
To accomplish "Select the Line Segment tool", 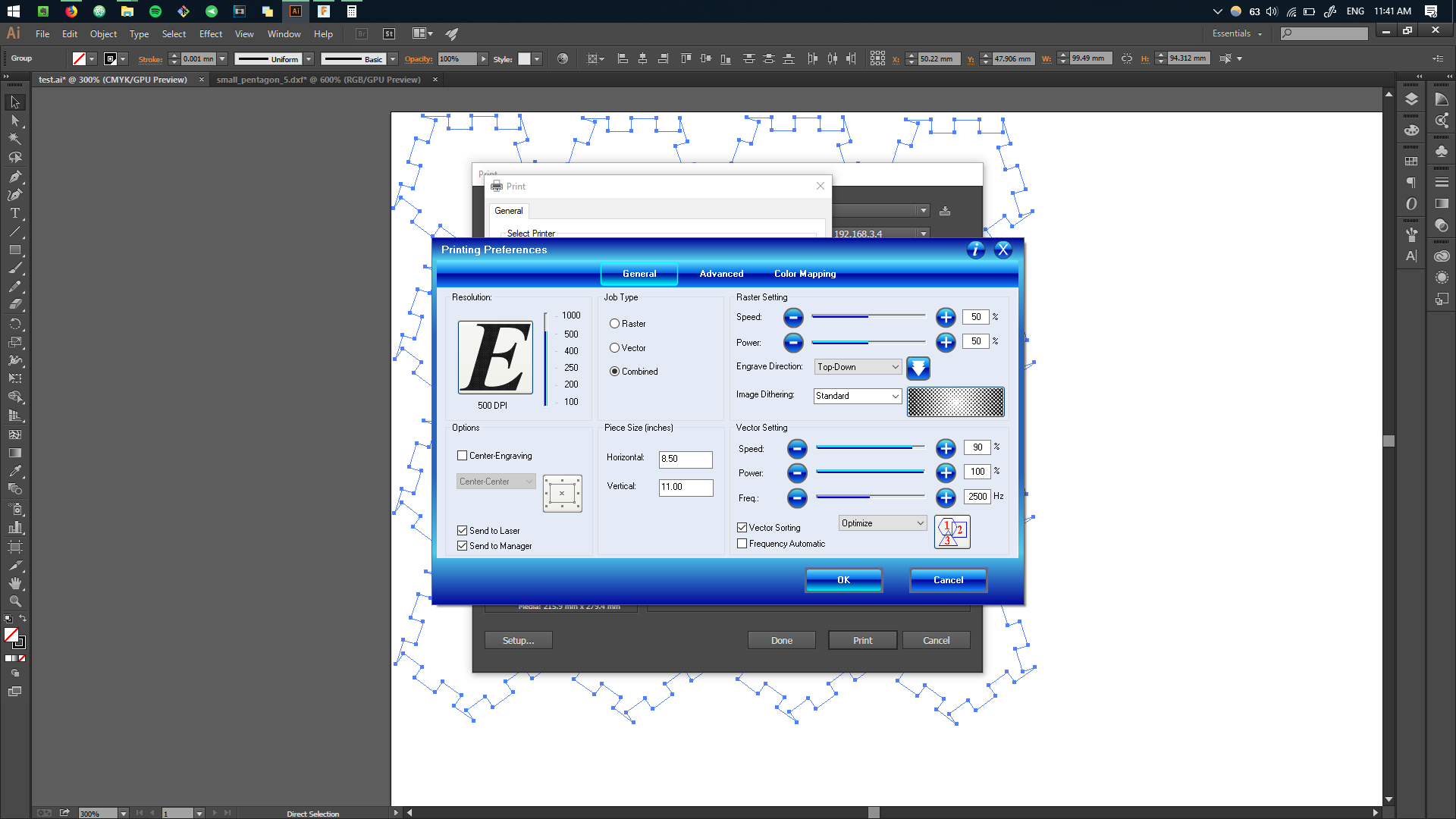I will point(14,231).
